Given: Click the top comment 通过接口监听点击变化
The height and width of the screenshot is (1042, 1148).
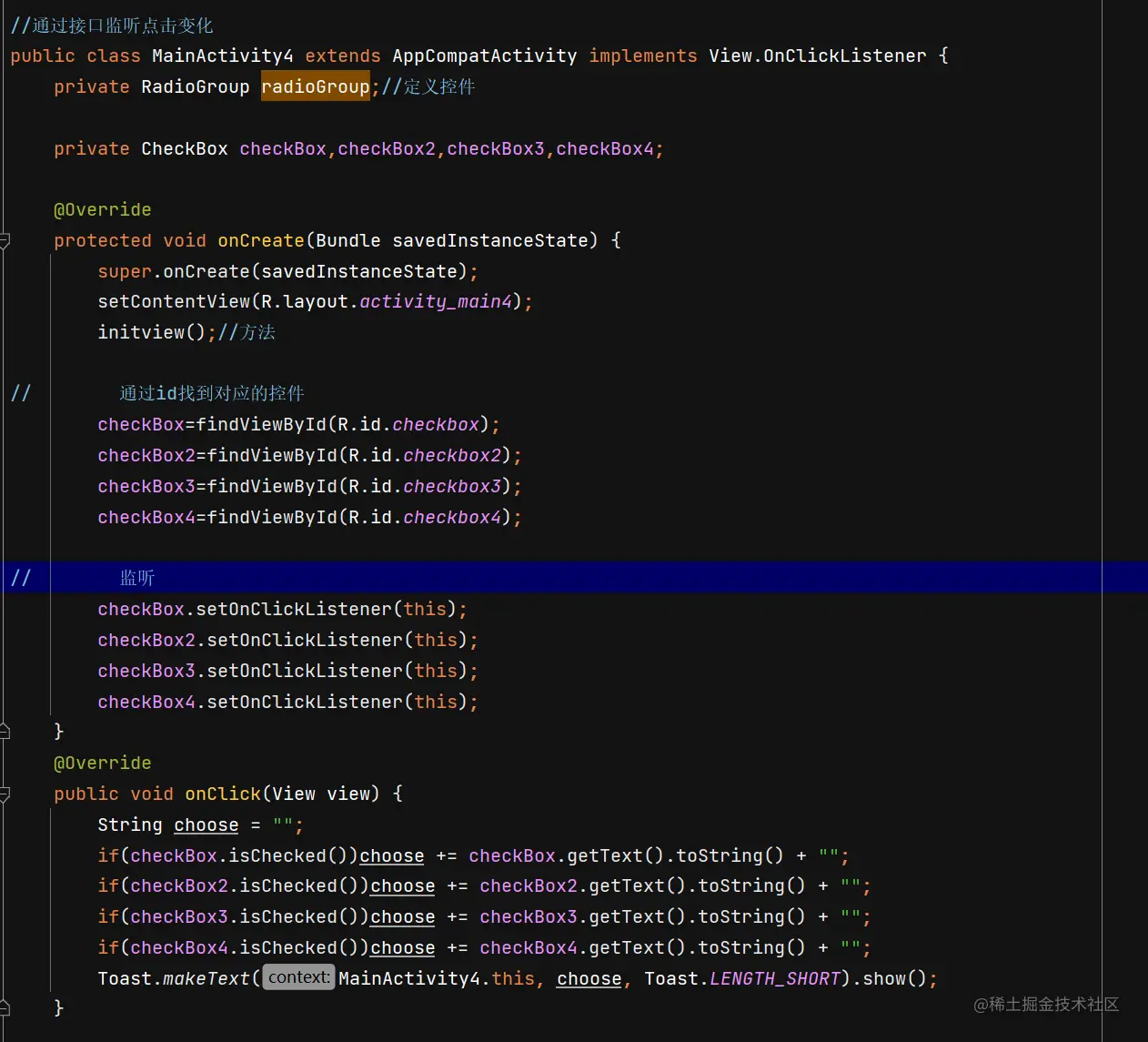Looking at the screenshot, I should tap(112, 25).
